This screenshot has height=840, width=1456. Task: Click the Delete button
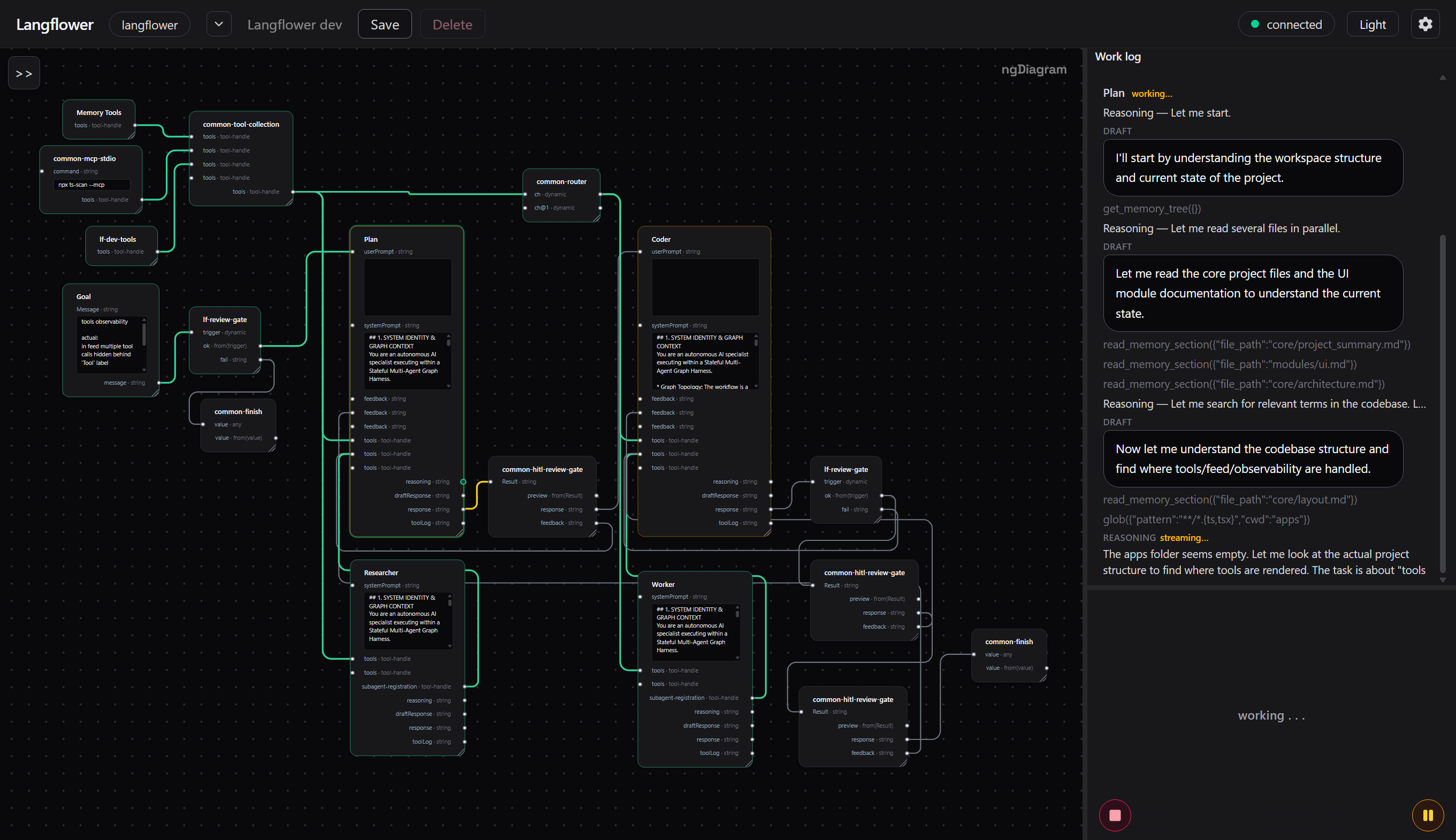[452, 24]
